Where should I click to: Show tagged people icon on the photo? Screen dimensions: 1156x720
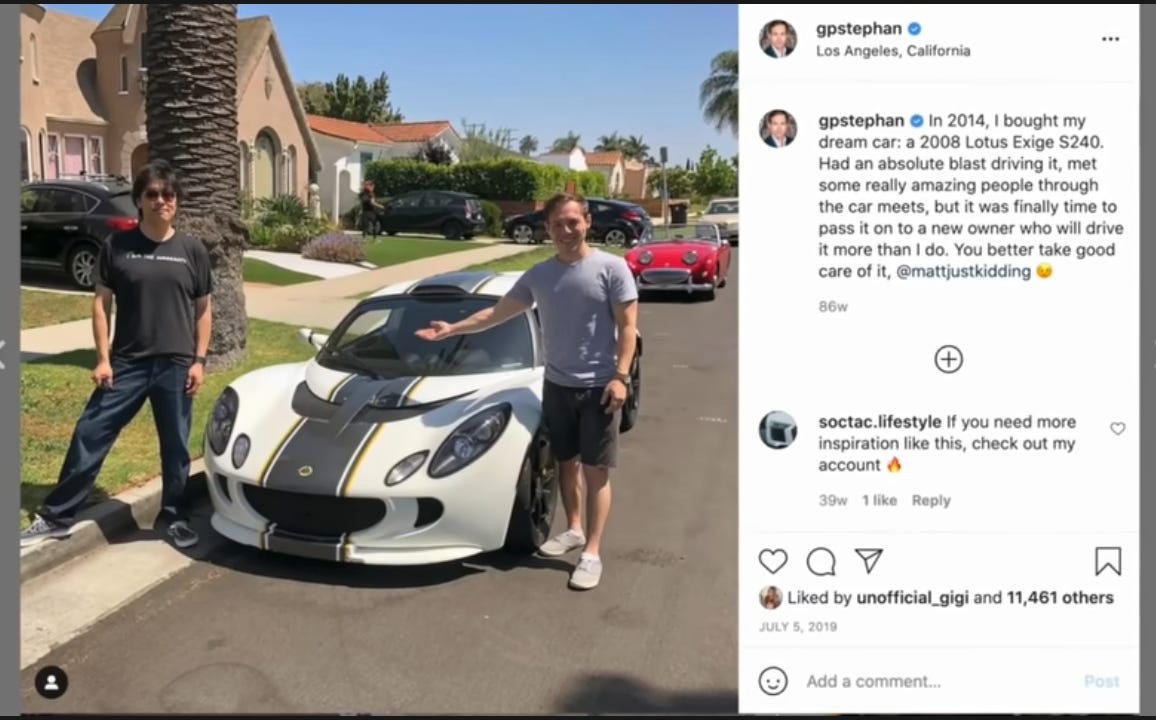[x=52, y=682]
